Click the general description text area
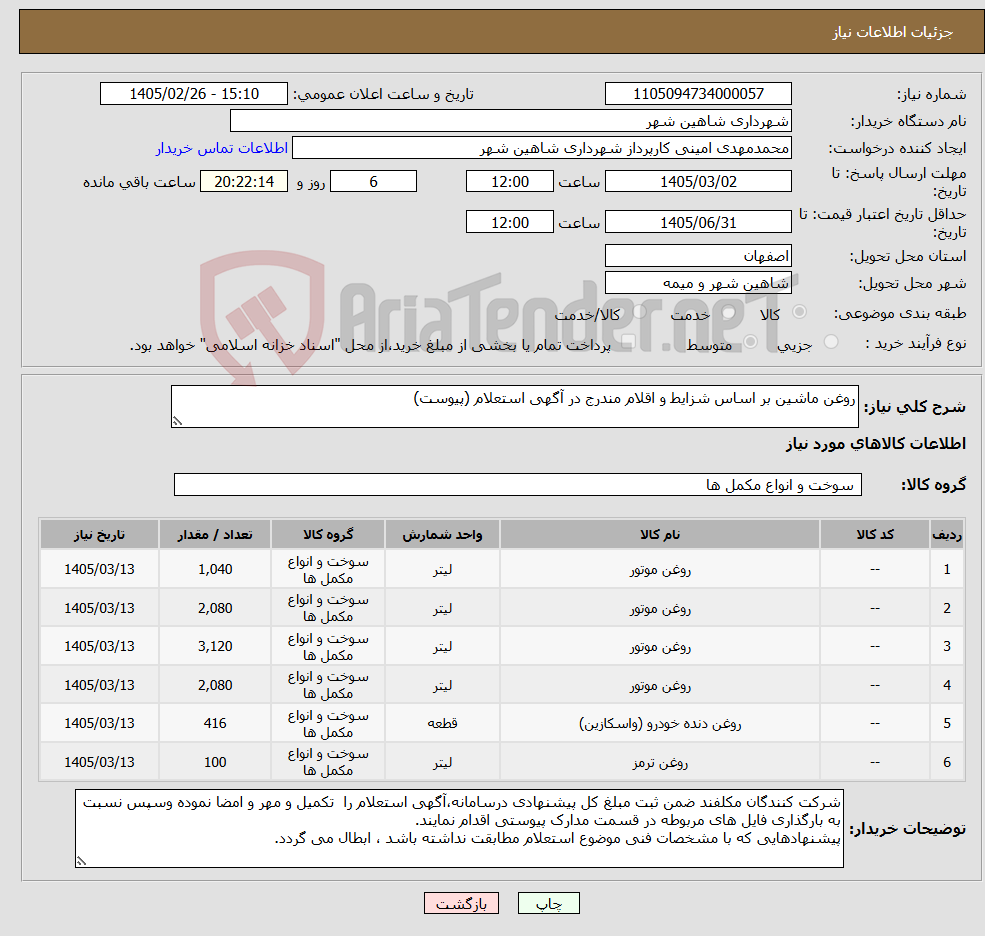Image resolution: width=985 pixels, height=936 pixels. [514, 406]
